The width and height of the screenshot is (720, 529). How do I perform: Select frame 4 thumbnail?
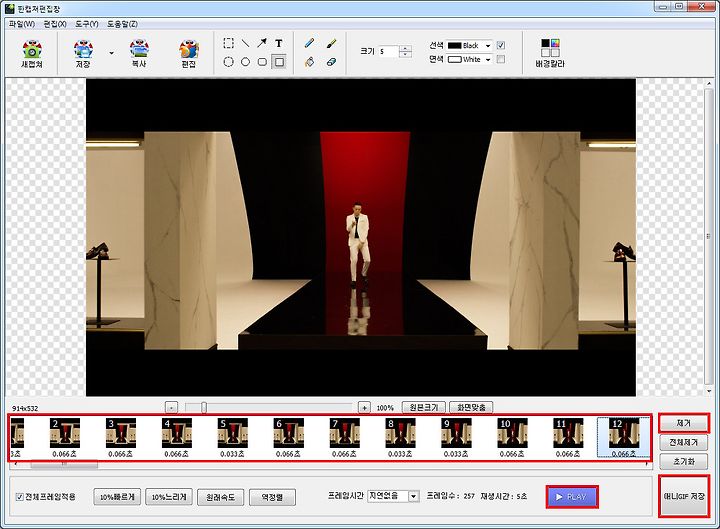tap(177, 433)
